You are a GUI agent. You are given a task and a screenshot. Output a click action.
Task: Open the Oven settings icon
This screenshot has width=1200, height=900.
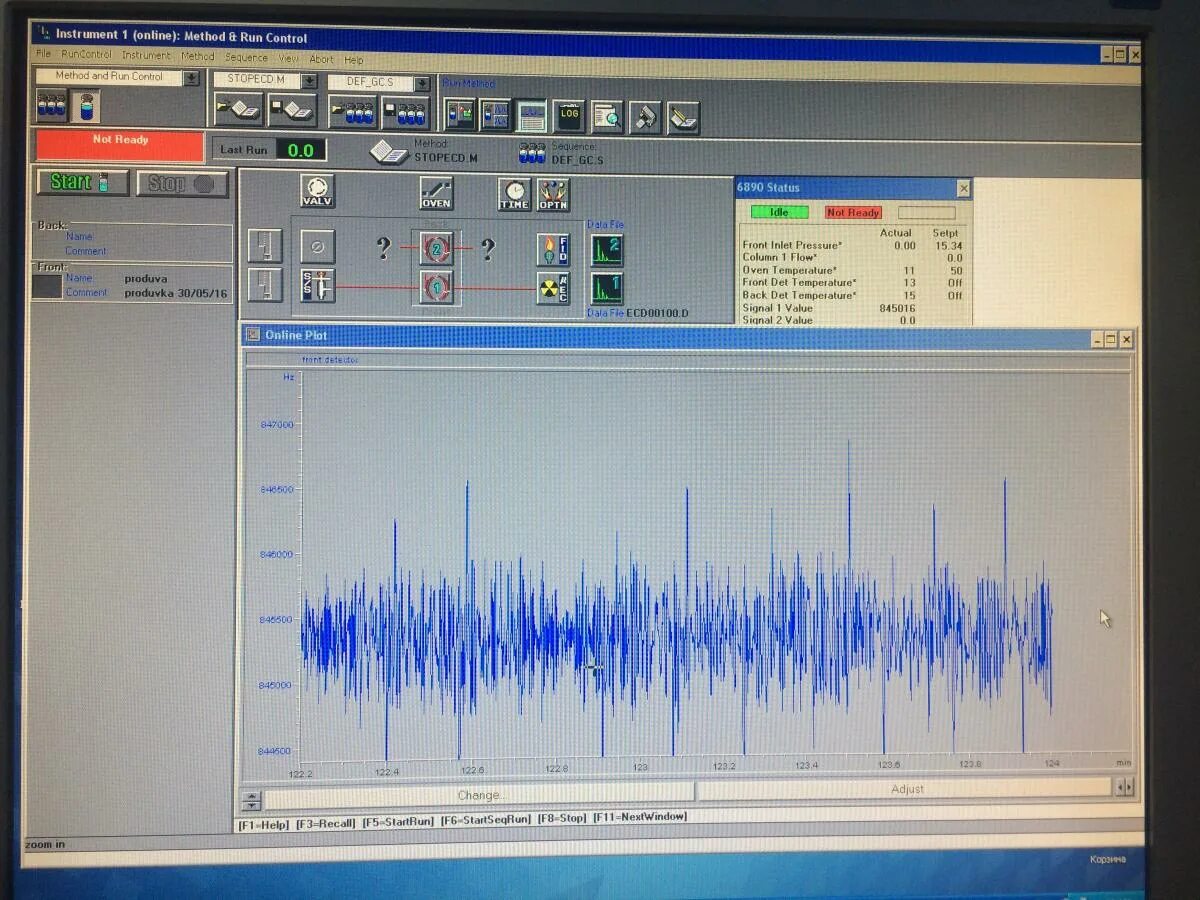(x=436, y=193)
